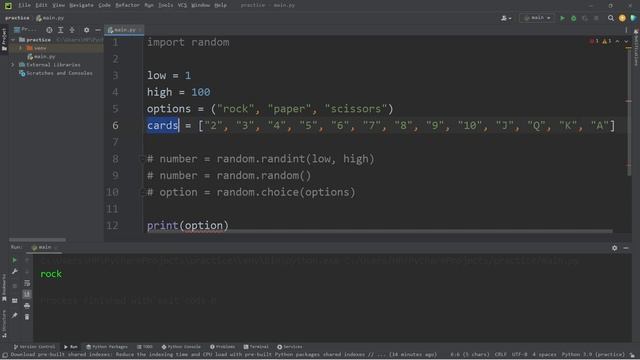Click Expand All in the Project panel toolbar
This screenshot has height=360, width=640.
[x=60, y=30]
